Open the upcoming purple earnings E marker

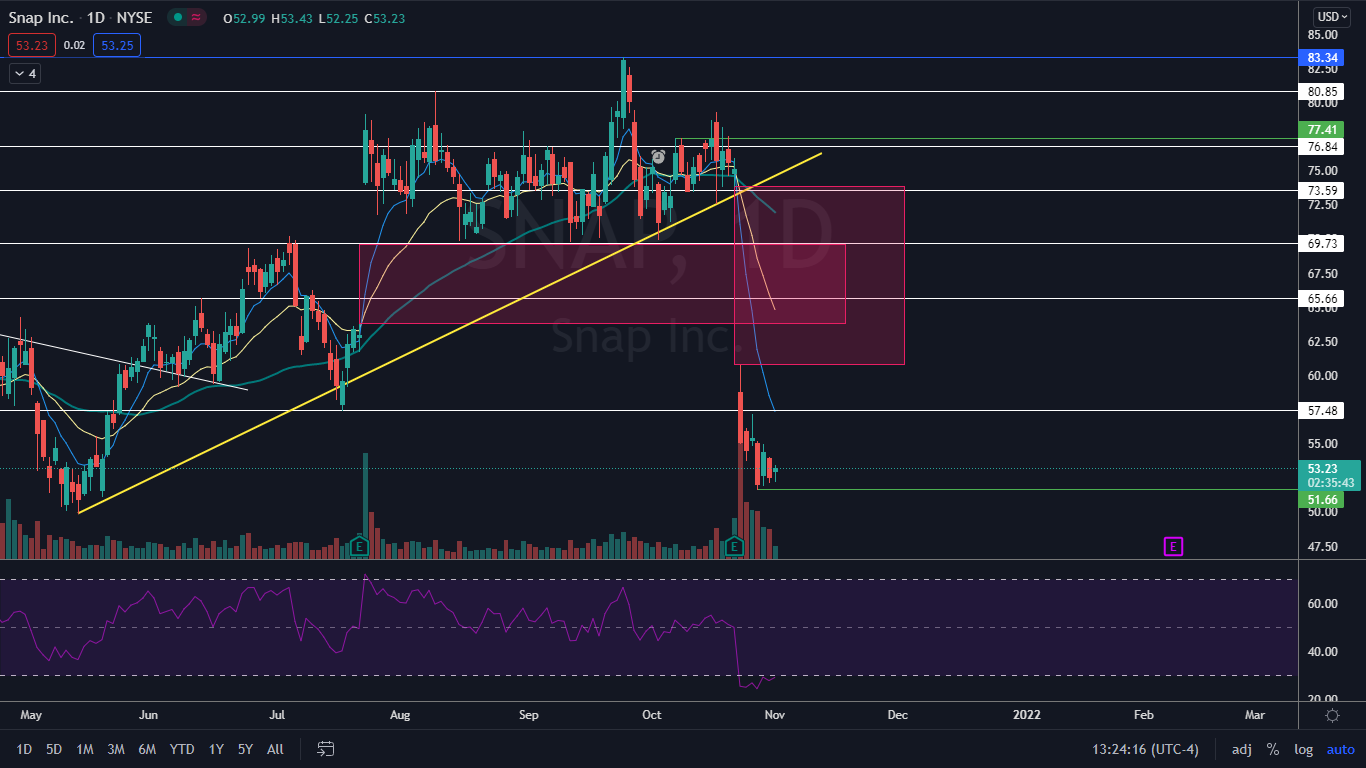click(1173, 546)
